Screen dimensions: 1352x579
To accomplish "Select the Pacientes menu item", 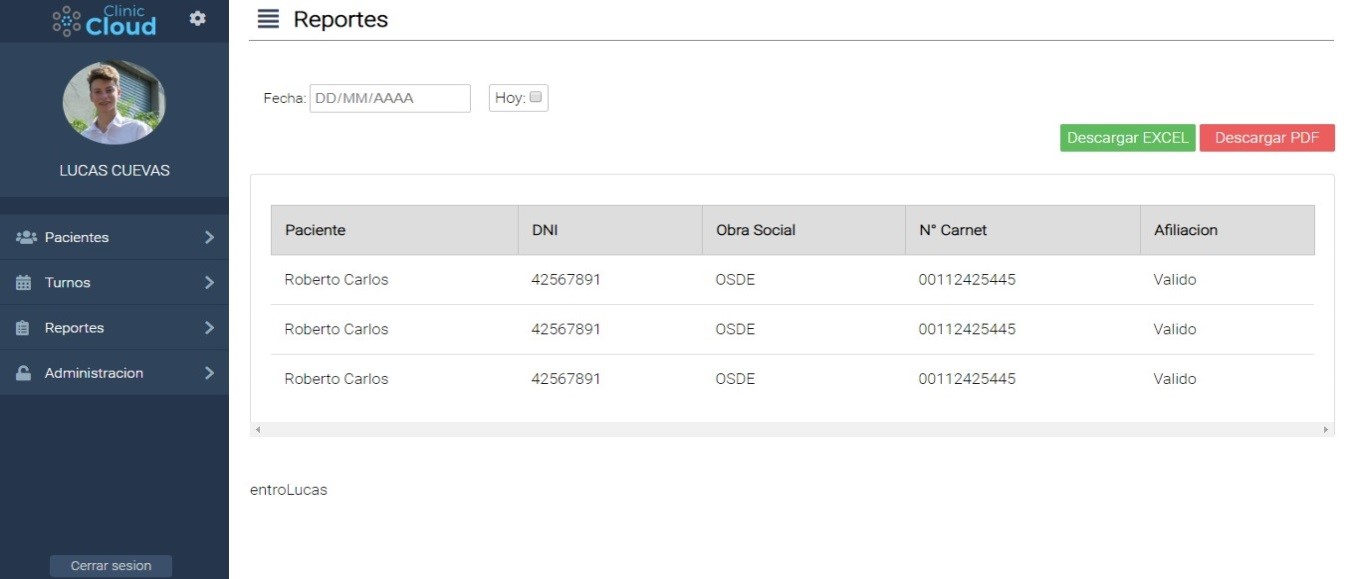I will pos(114,237).
